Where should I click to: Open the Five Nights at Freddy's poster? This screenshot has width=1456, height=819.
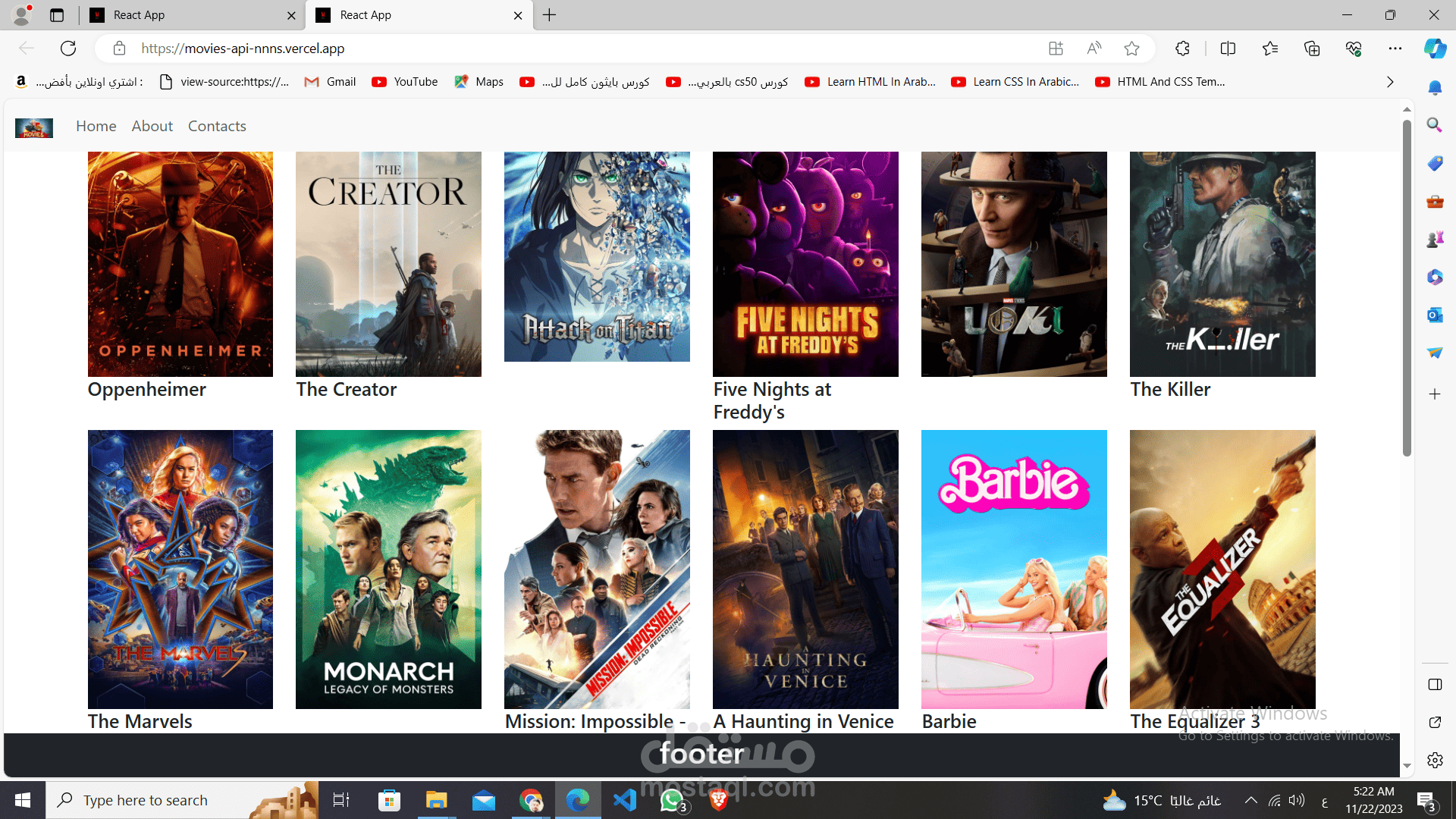(805, 264)
